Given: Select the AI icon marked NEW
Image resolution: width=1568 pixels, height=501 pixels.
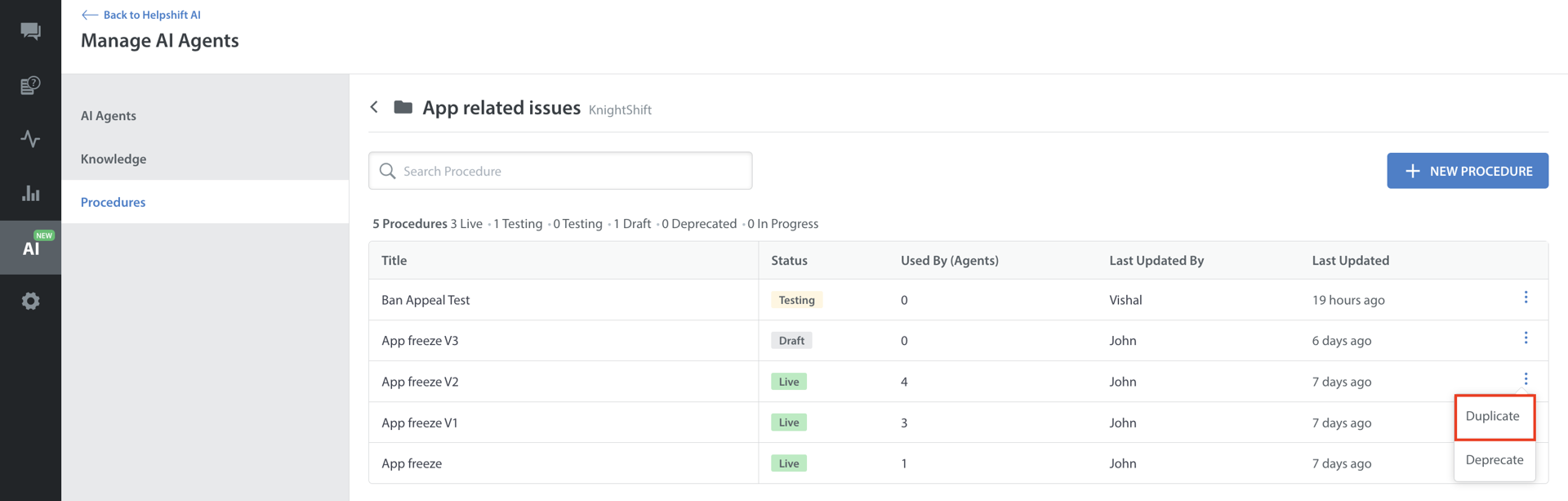Looking at the screenshot, I should (31, 248).
